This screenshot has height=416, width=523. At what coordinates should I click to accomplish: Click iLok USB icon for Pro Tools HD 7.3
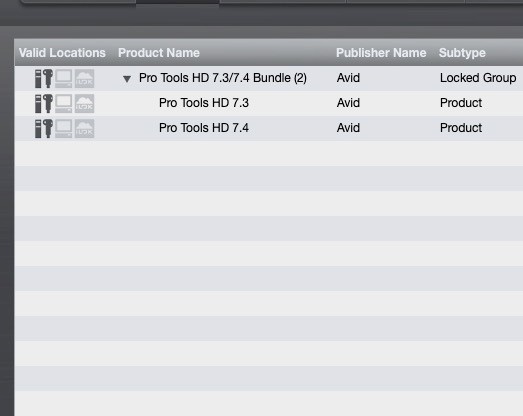[x=44, y=103]
